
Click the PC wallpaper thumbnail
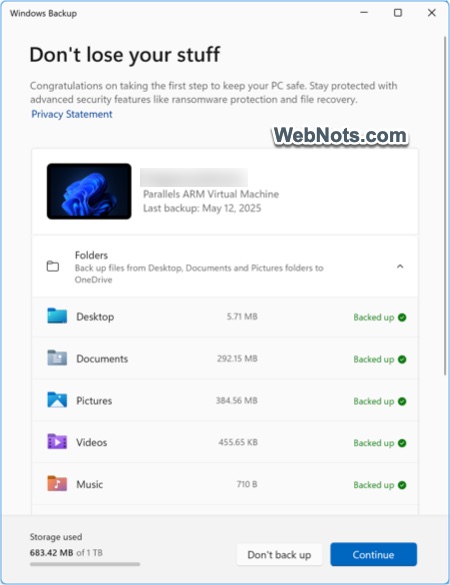coord(89,191)
